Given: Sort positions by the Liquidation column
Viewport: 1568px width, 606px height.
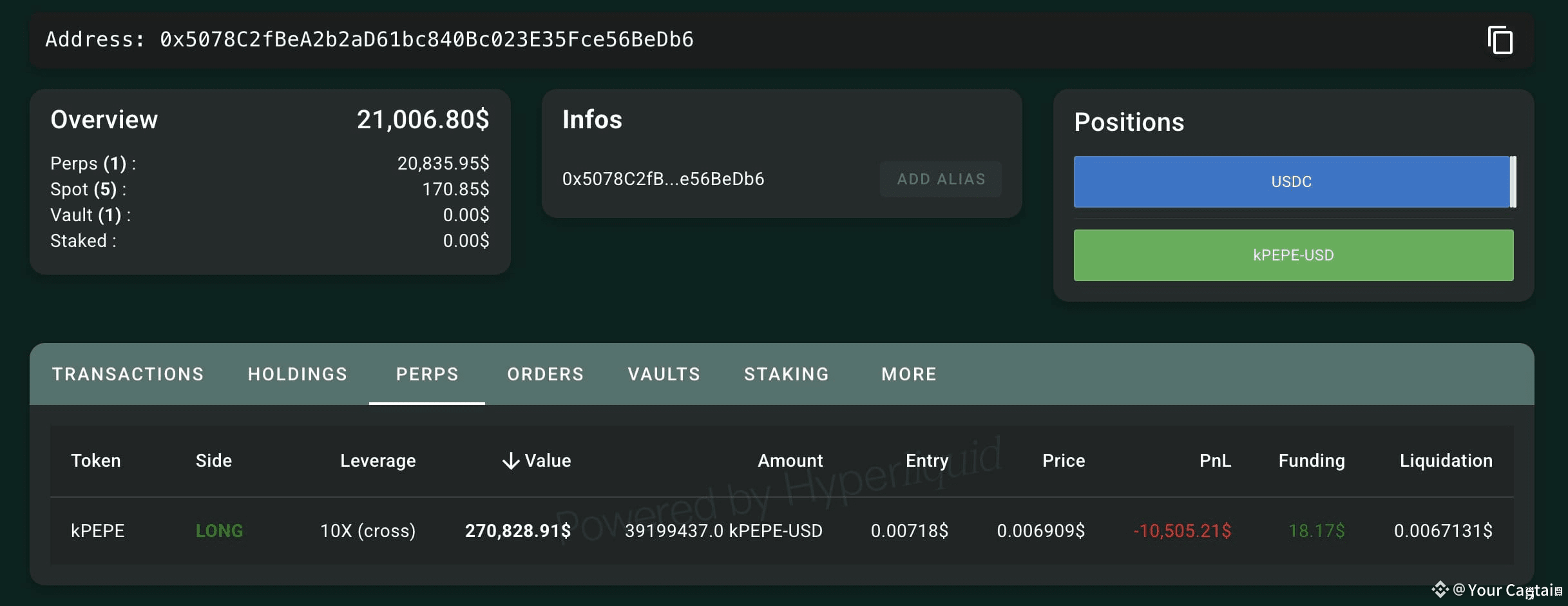Looking at the screenshot, I should (1445, 460).
